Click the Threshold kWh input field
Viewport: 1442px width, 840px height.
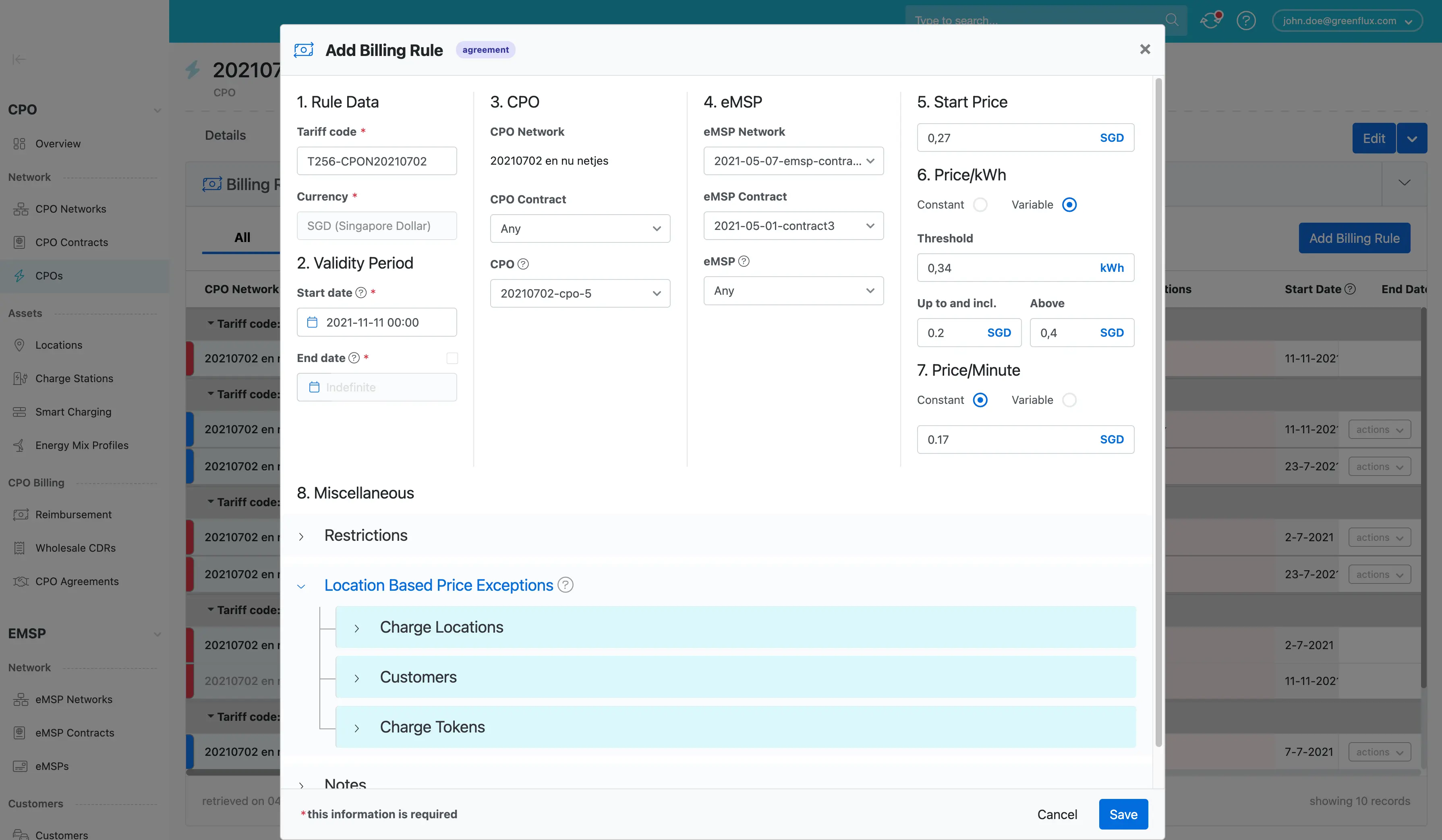point(1026,268)
